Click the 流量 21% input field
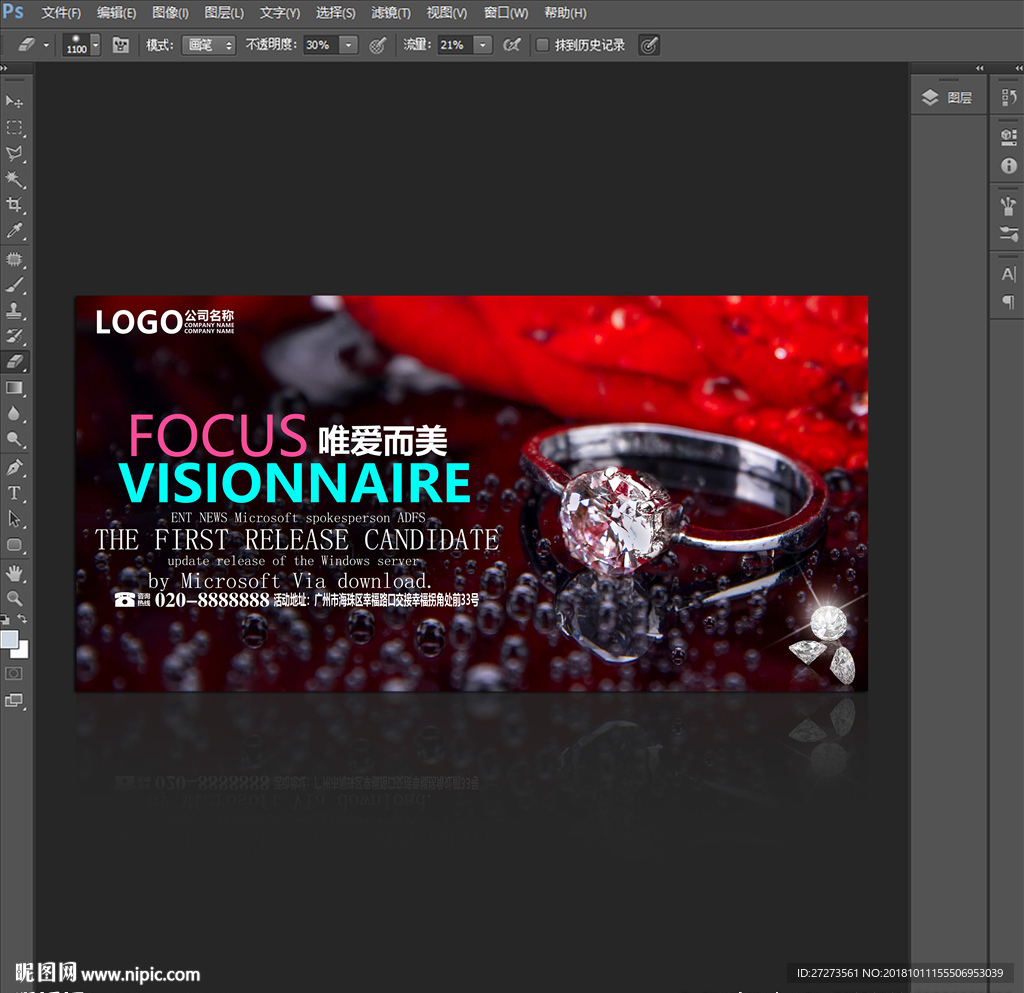This screenshot has height=993, width=1024. [x=454, y=45]
